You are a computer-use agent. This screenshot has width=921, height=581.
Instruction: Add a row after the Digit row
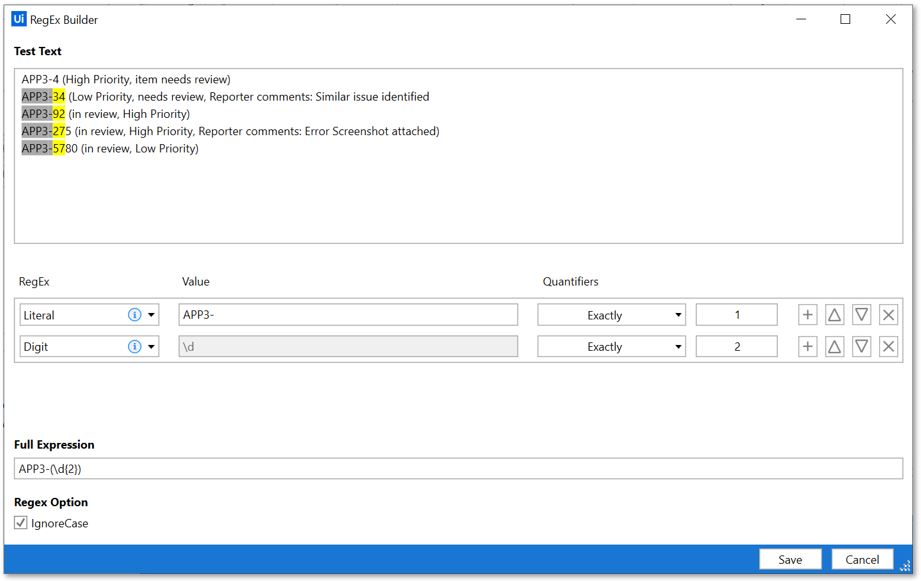click(807, 347)
